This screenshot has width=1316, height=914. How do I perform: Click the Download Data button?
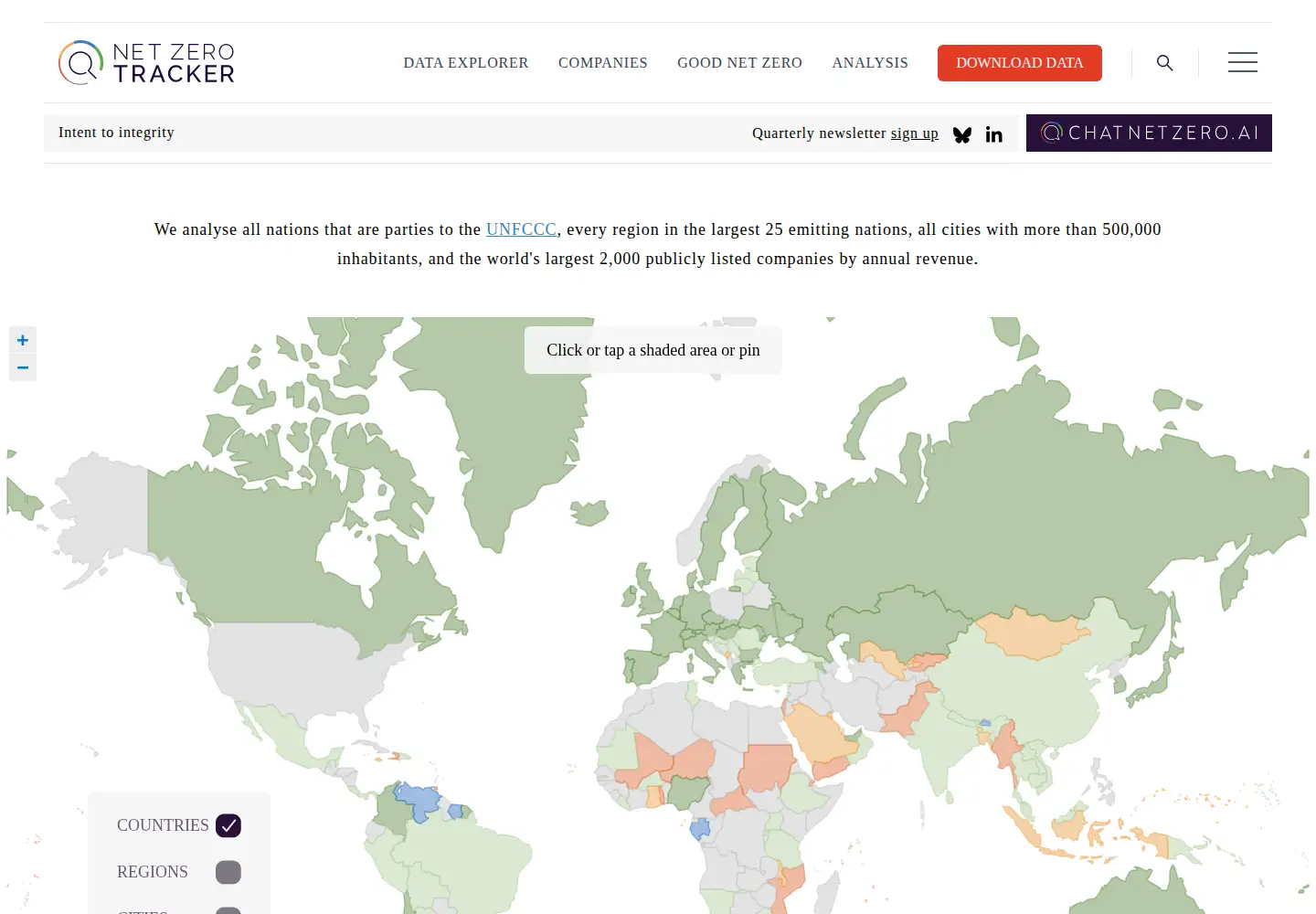1020,63
